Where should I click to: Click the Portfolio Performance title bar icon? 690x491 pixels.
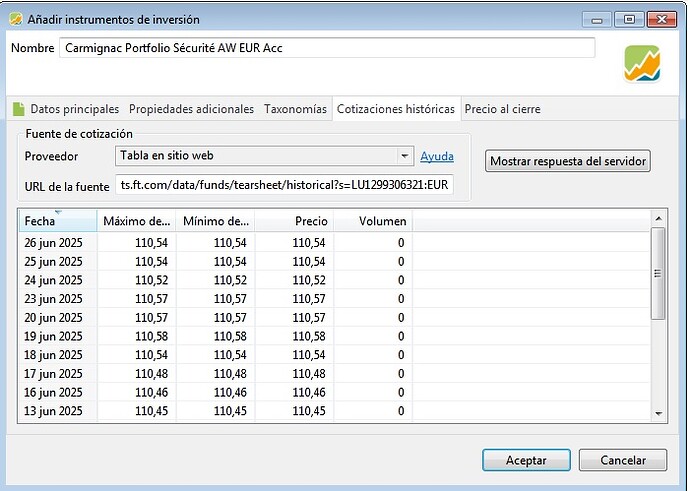point(16,19)
